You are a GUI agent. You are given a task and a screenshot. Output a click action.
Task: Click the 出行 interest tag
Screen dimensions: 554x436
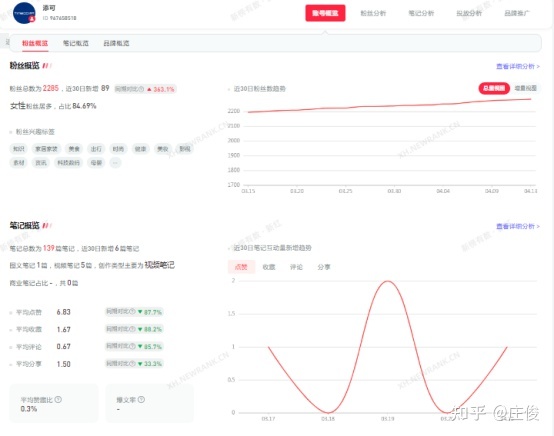pyautogui.click(x=96, y=149)
